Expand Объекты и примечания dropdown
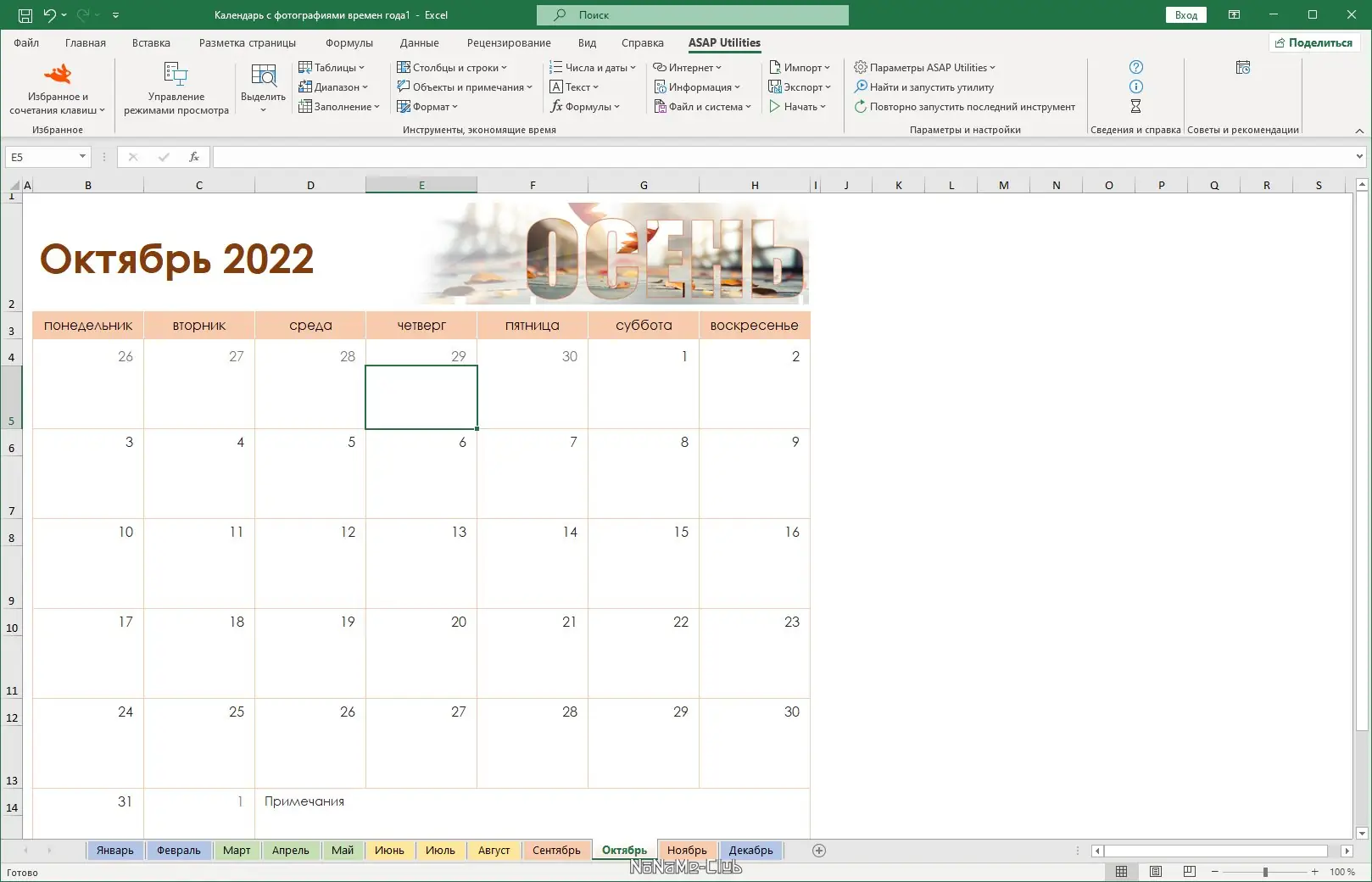Screen dimensions: 1372x882 click(x=465, y=87)
